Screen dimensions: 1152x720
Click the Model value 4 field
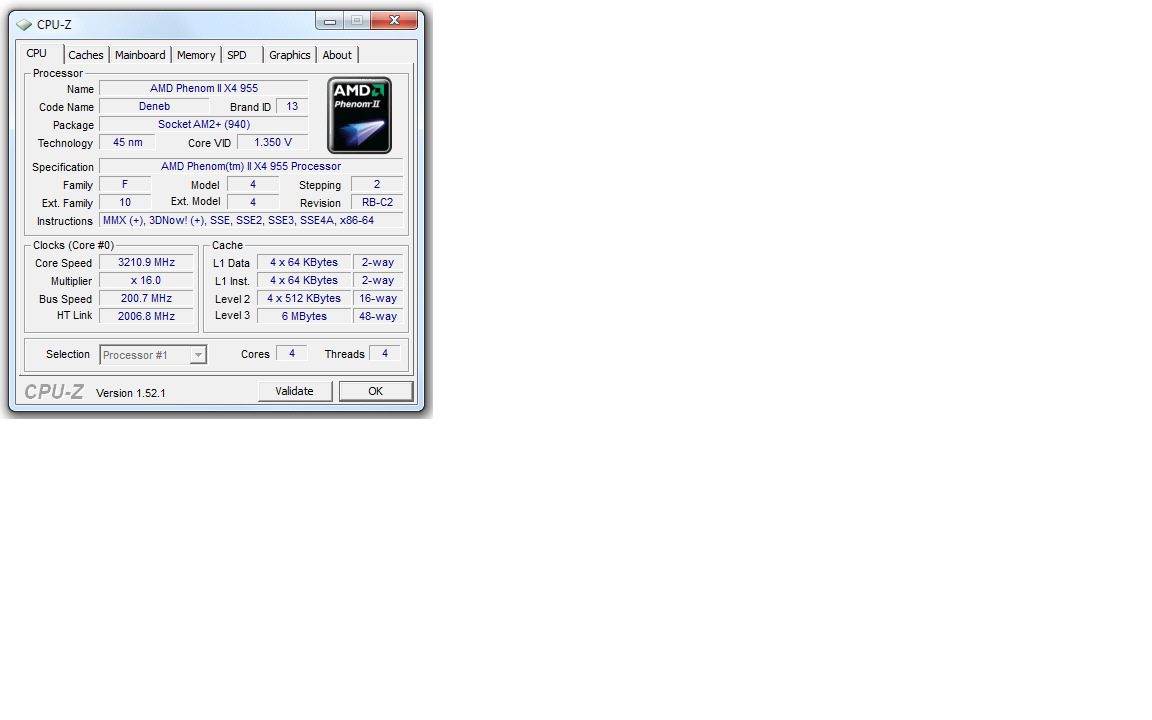pyautogui.click(x=253, y=184)
